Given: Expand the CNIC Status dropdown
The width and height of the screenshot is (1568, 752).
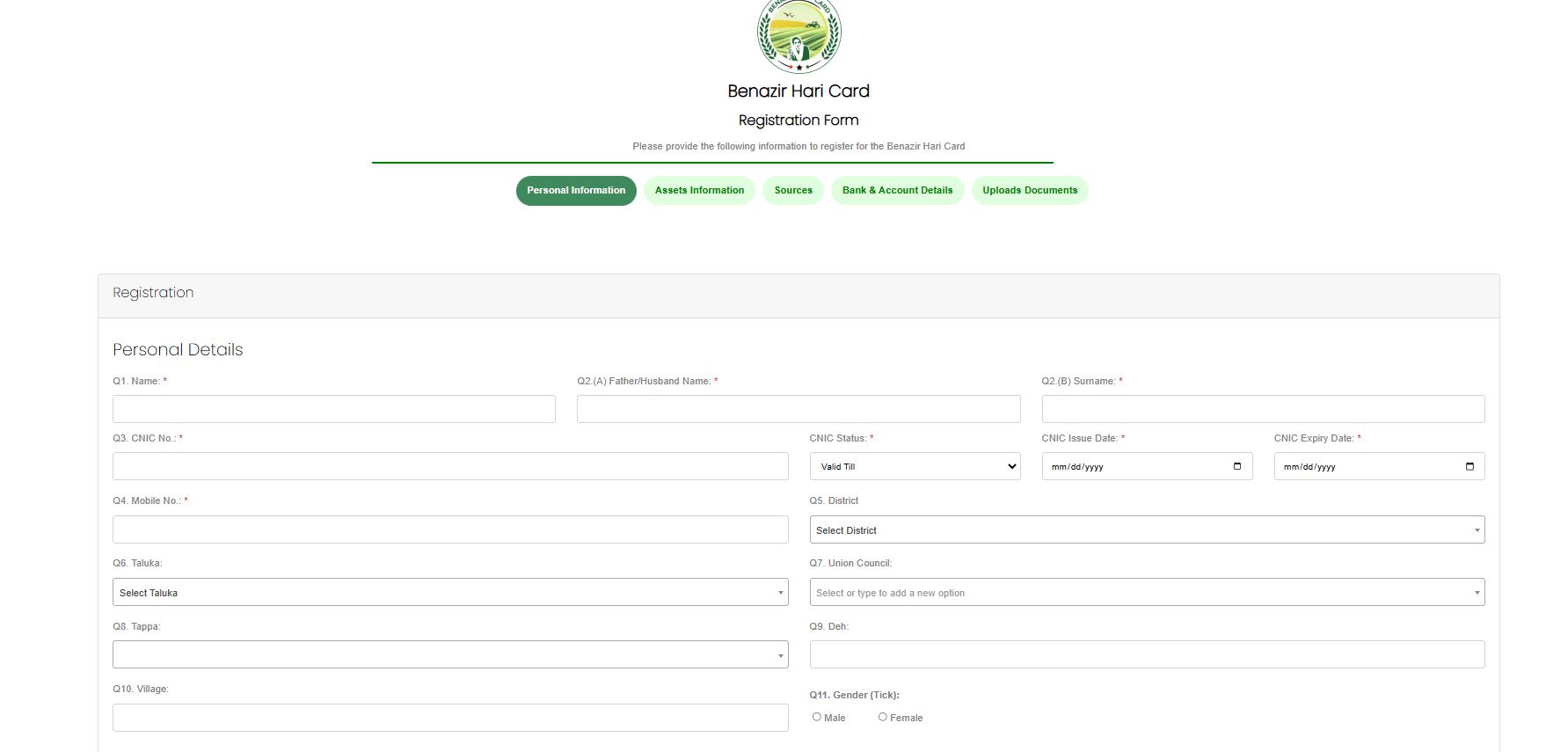Looking at the screenshot, I should click(915, 466).
